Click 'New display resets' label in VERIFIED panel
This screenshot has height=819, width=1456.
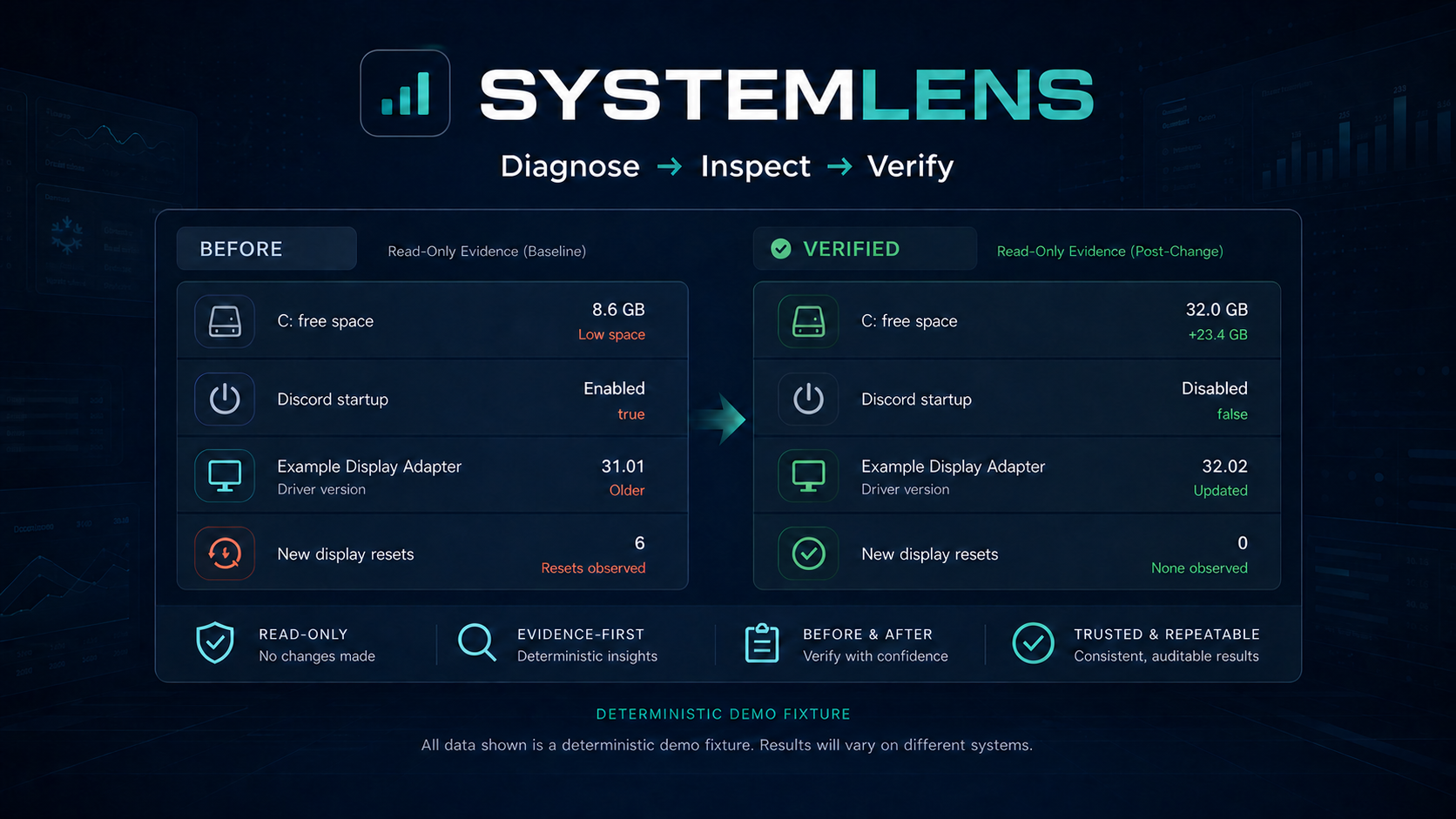(929, 554)
